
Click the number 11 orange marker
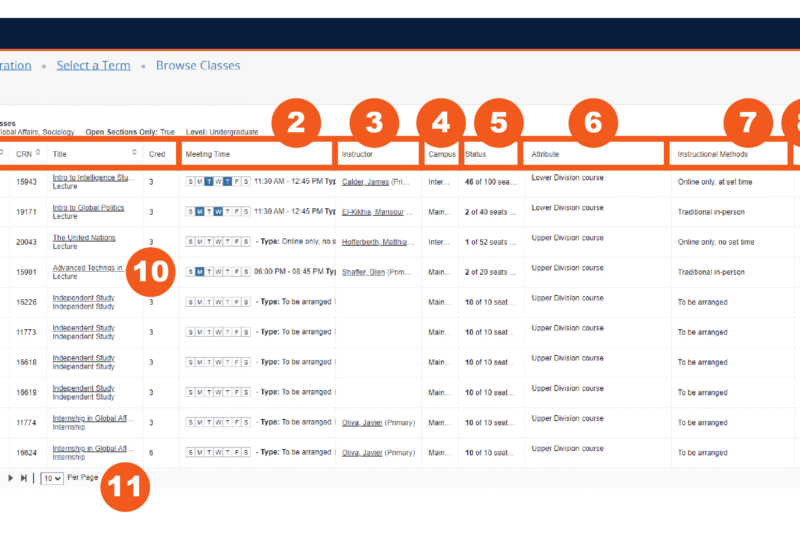point(125,487)
